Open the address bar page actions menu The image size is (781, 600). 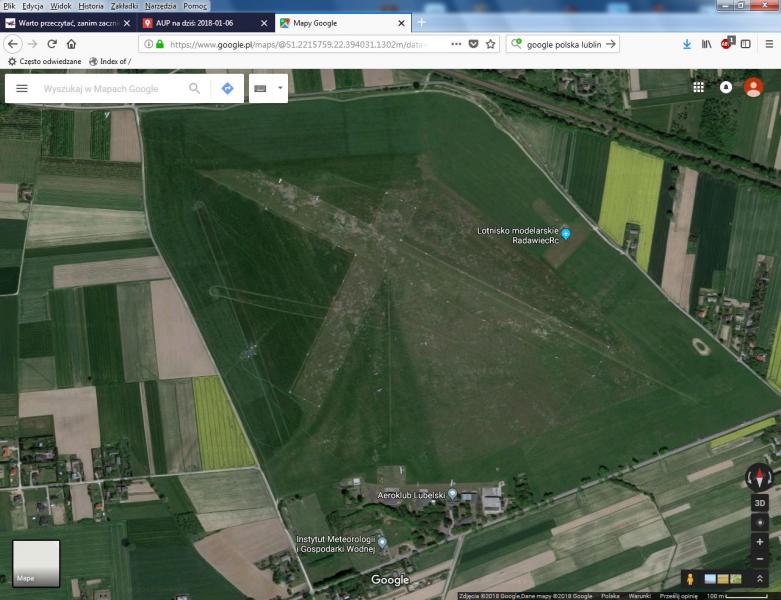pyautogui.click(x=456, y=44)
